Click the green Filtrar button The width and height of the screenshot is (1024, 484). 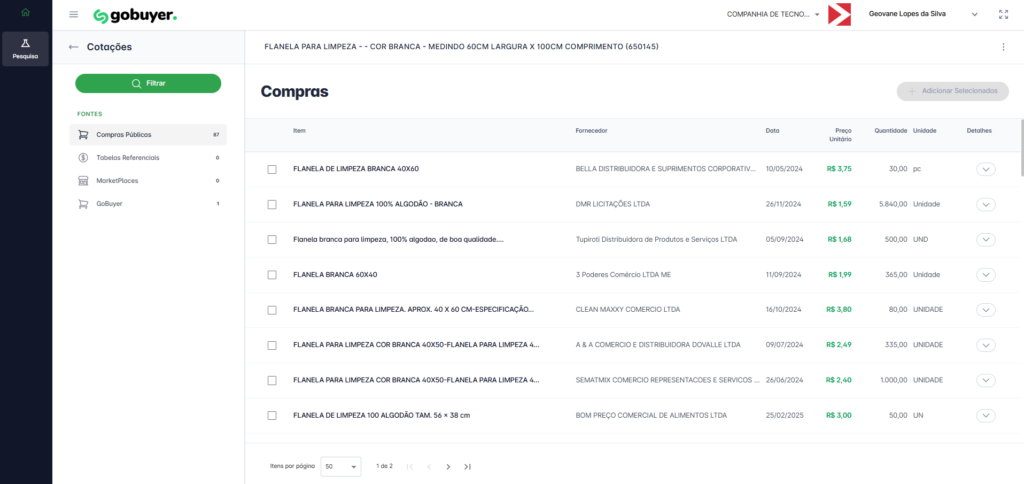(148, 83)
